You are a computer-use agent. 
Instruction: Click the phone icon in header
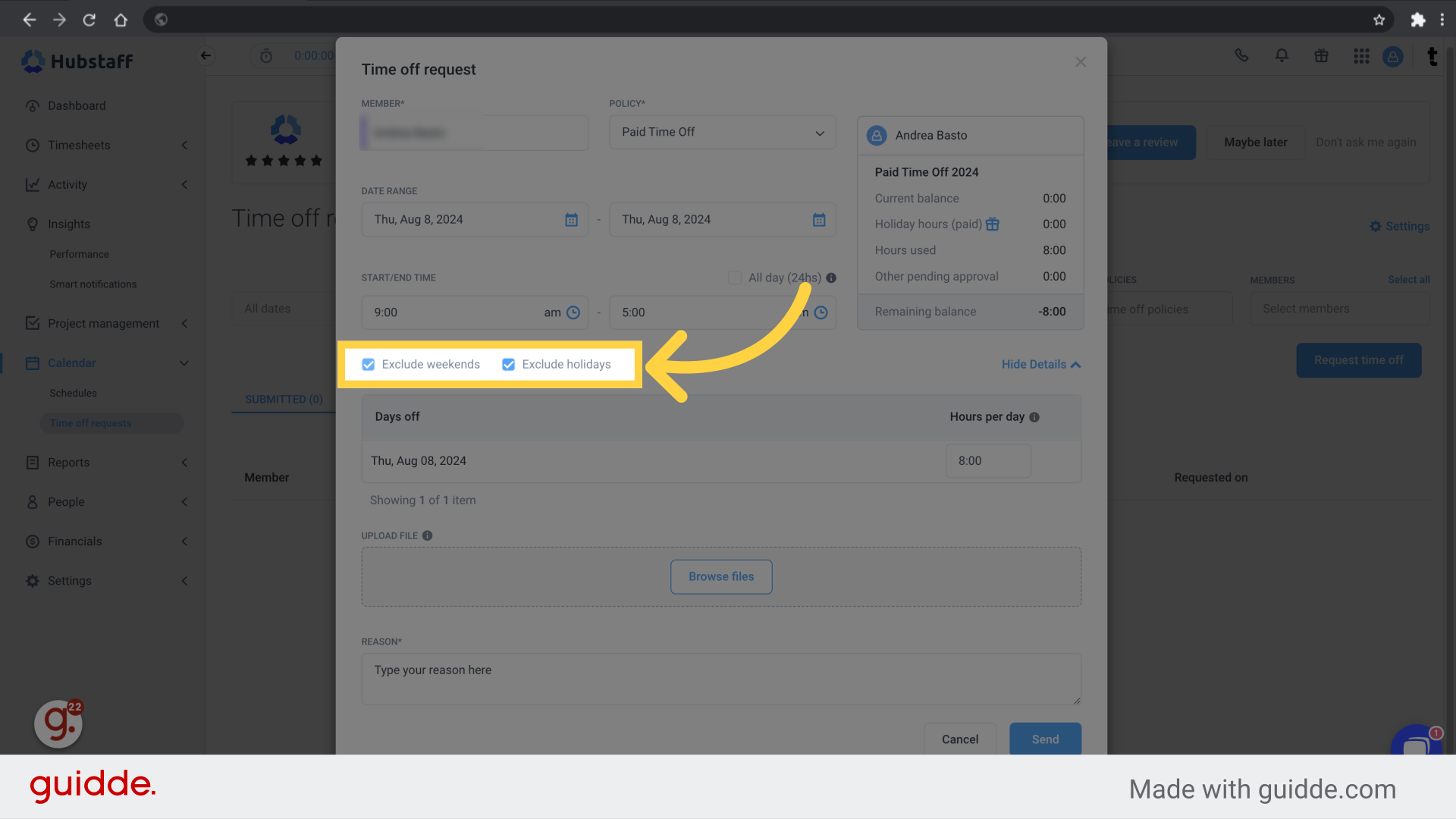1241,55
